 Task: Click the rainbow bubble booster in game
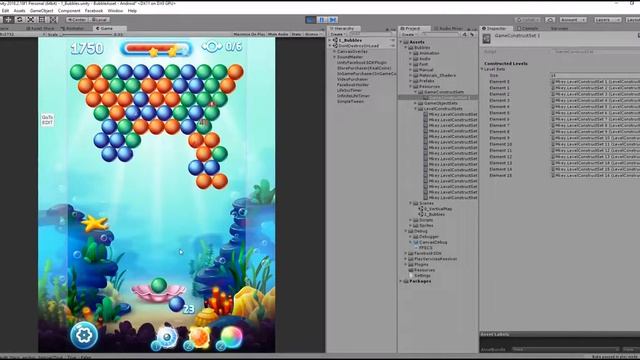(232, 337)
